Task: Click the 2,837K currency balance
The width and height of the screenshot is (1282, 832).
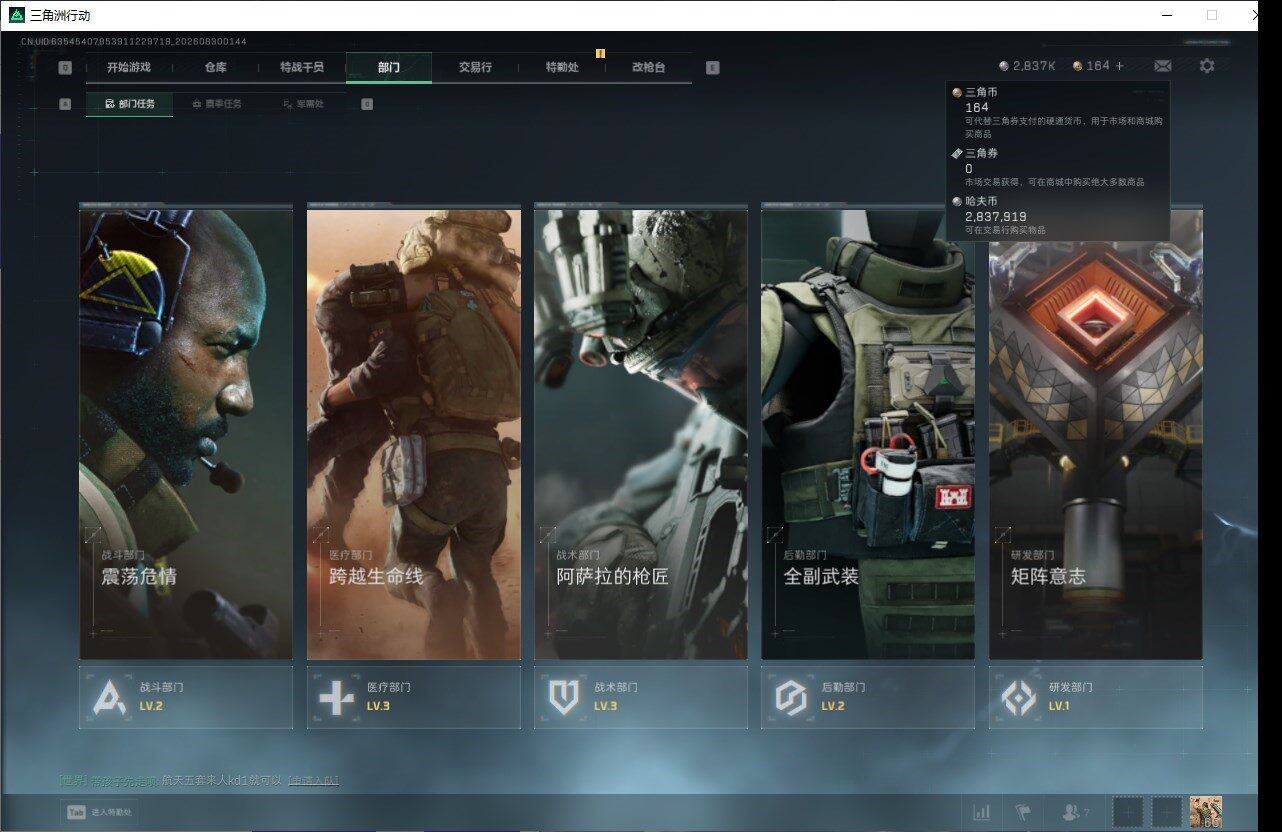Action: coord(1034,66)
